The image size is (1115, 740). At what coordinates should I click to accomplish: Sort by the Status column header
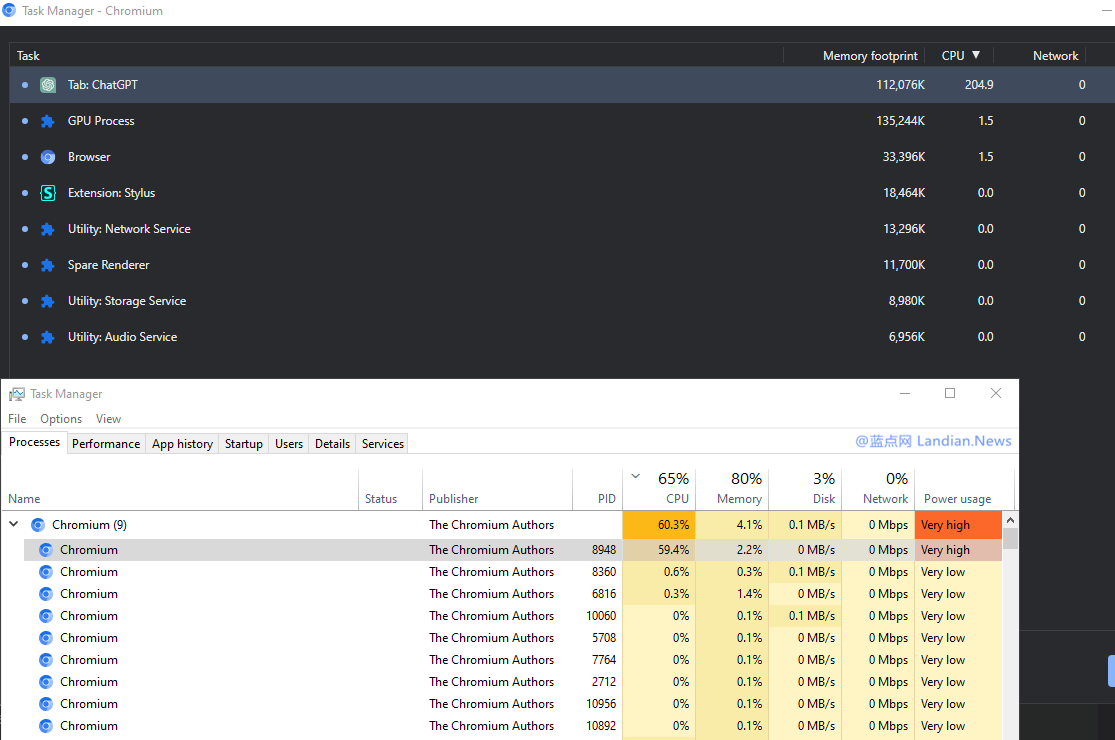(x=390, y=490)
